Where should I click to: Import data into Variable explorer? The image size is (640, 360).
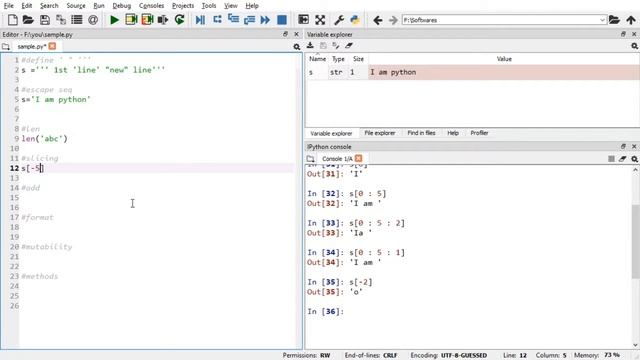[310, 46]
